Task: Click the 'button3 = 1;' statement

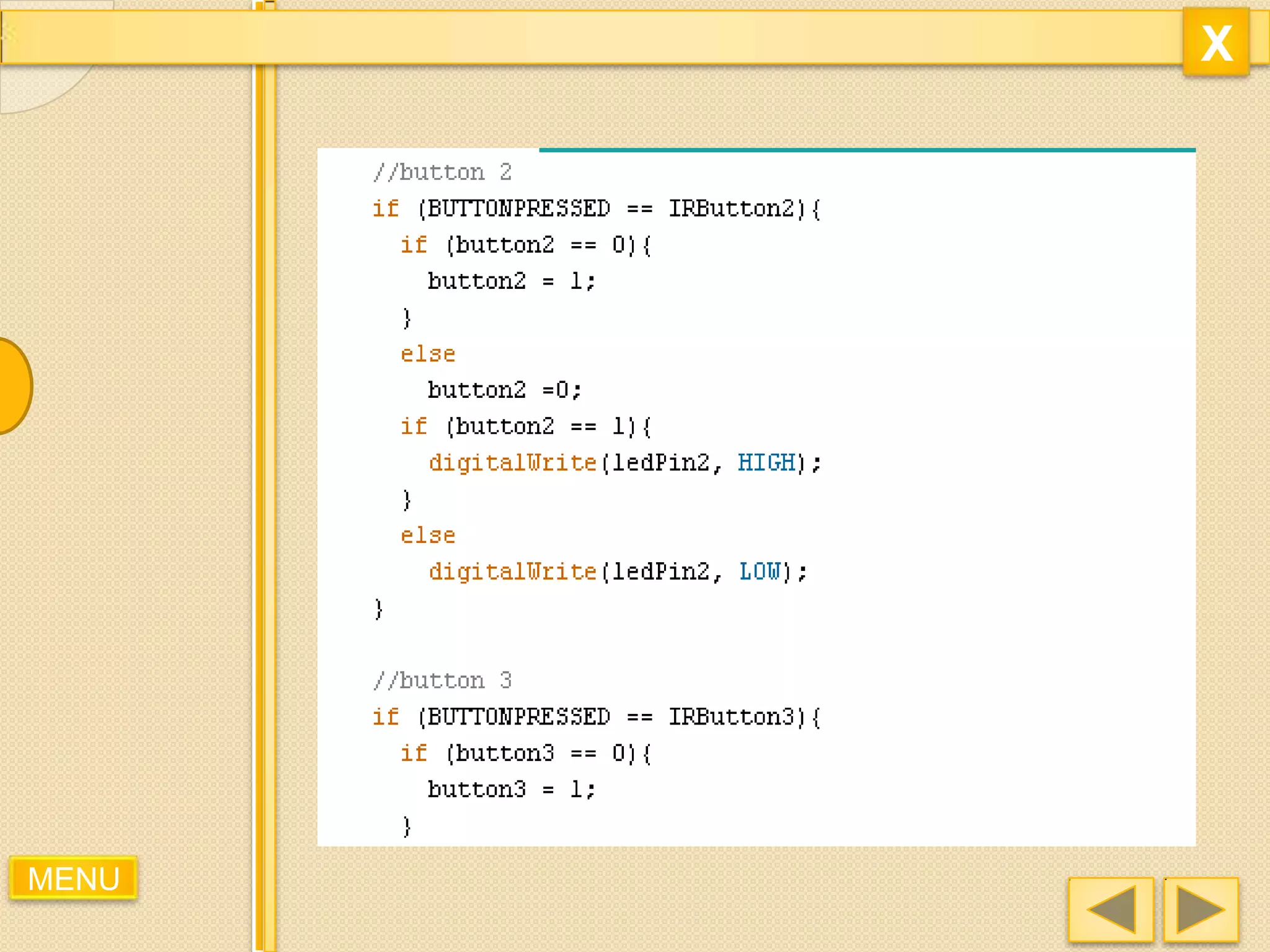Action: (x=511, y=790)
